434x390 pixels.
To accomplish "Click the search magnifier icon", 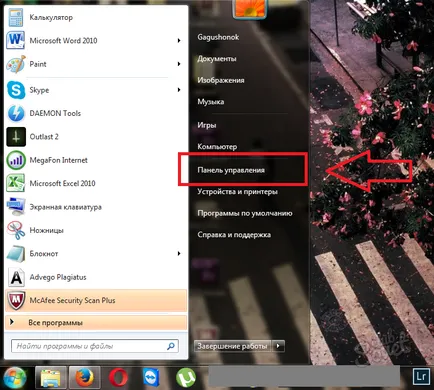I will pos(171,346).
